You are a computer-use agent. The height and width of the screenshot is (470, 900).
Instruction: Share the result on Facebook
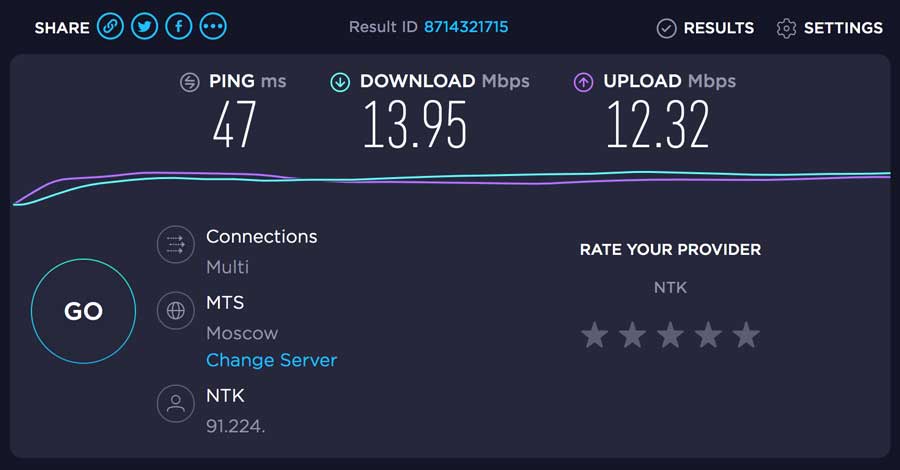[179, 26]
